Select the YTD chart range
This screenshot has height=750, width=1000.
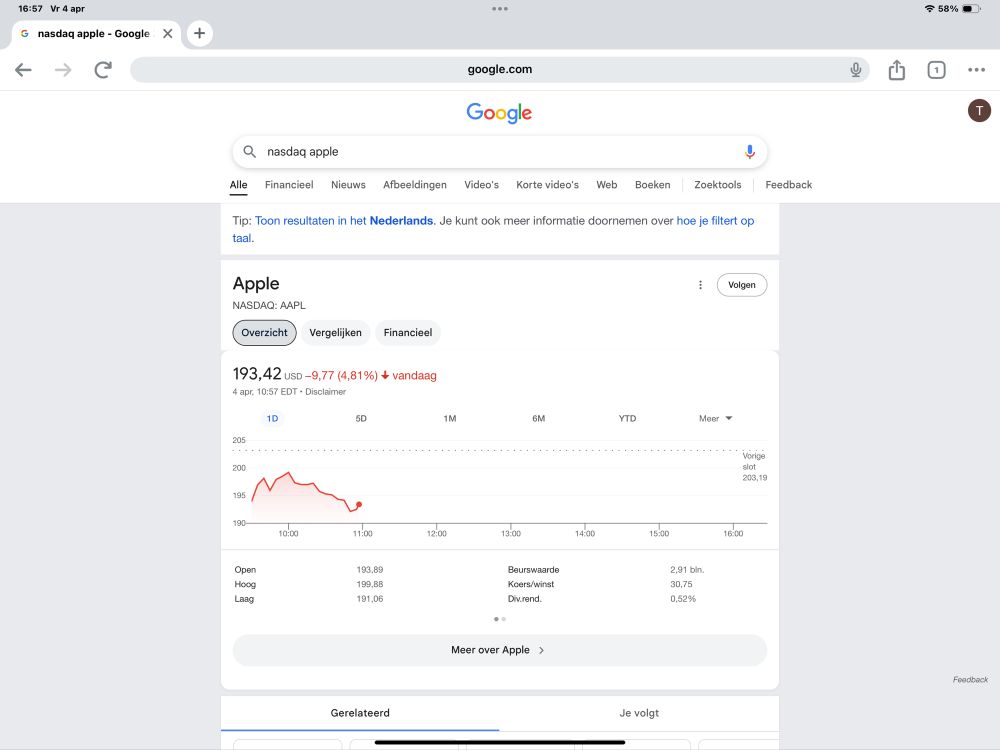click(x=627, y=418)
